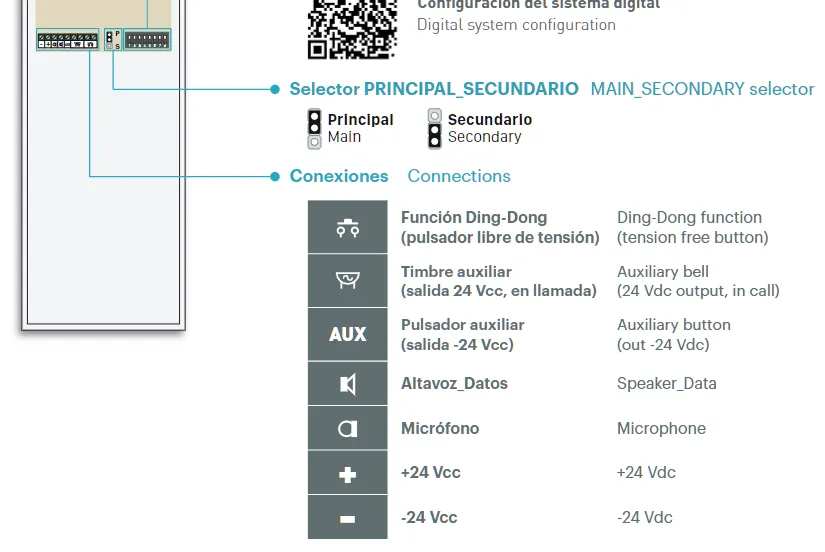Click the 'Micrófono' label
Screen dimensions: 825x552
click(x=440, y=428)
